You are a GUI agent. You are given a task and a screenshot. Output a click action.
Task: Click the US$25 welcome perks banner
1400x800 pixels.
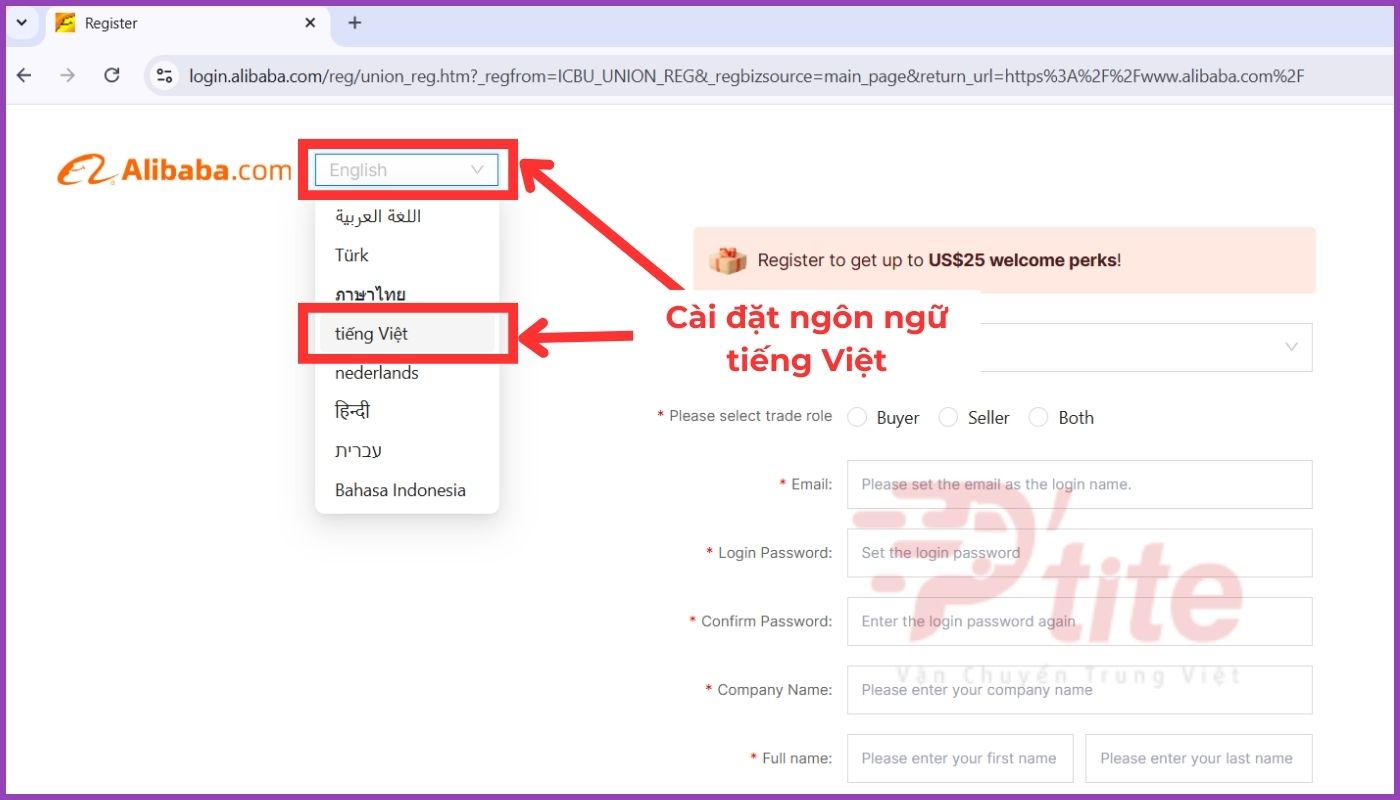point(1004,260)
